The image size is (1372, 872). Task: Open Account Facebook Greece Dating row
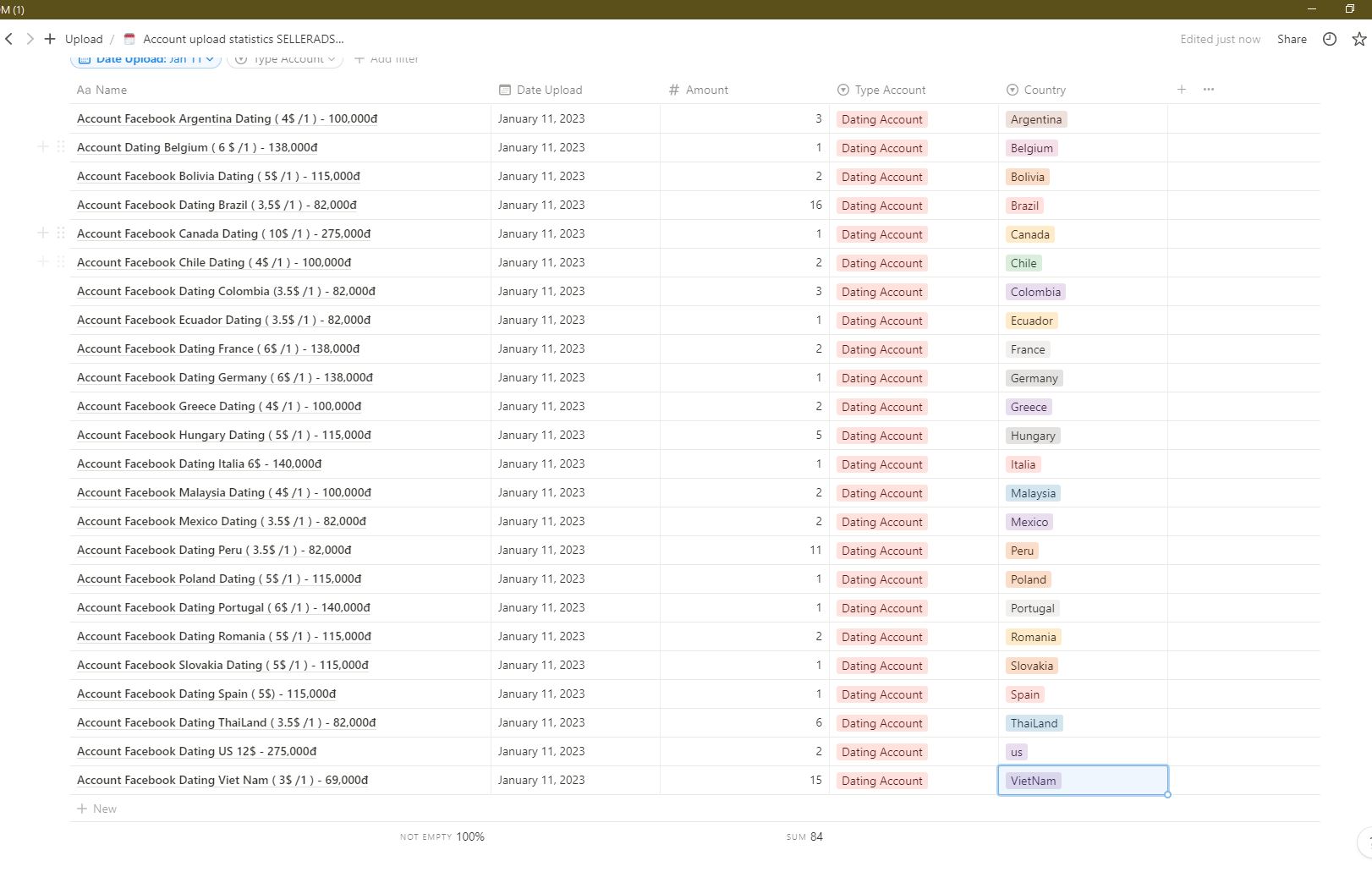coord(219,406)
